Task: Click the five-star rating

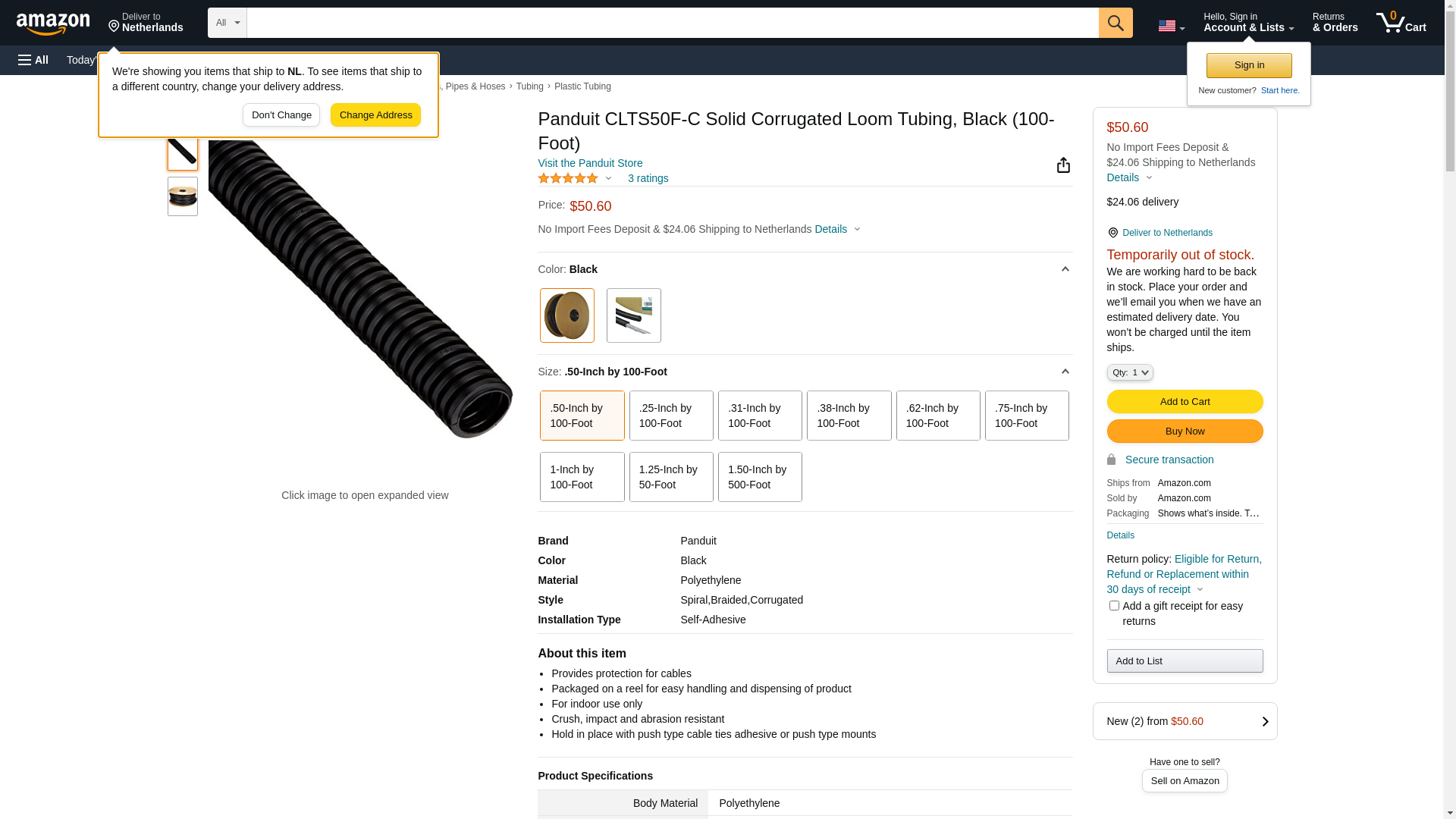Action: point(568,178)
